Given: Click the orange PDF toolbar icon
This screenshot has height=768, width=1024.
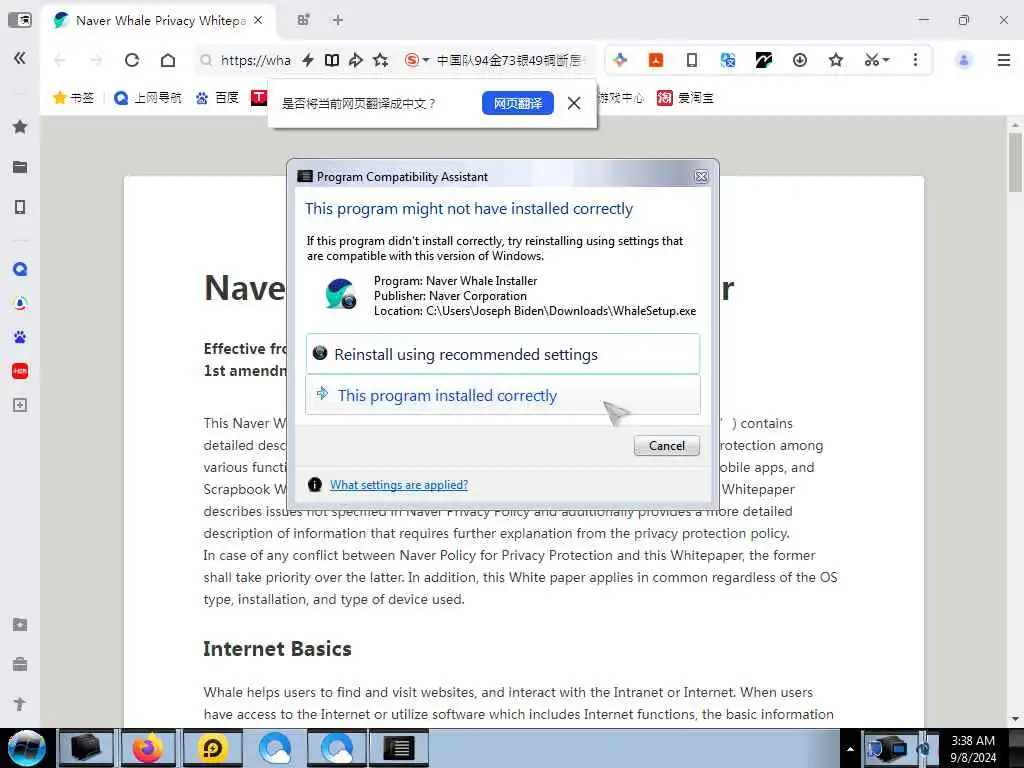Looking at the screenshot, I should [x=656, y=60].
